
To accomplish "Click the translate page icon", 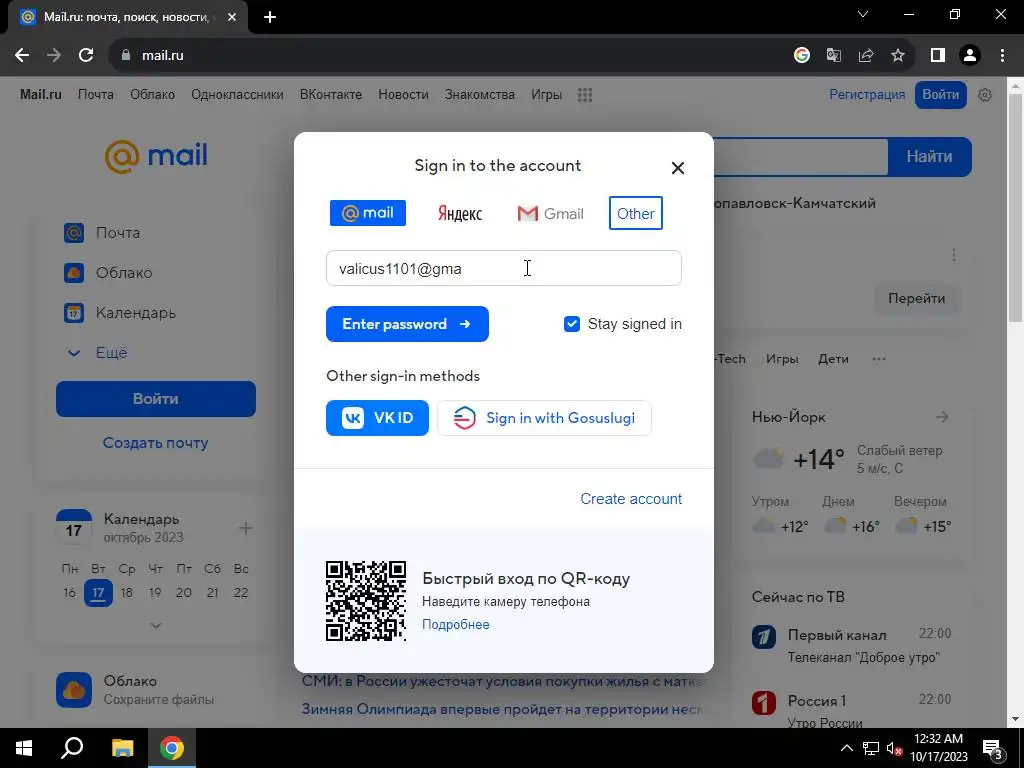I will 834,56.
